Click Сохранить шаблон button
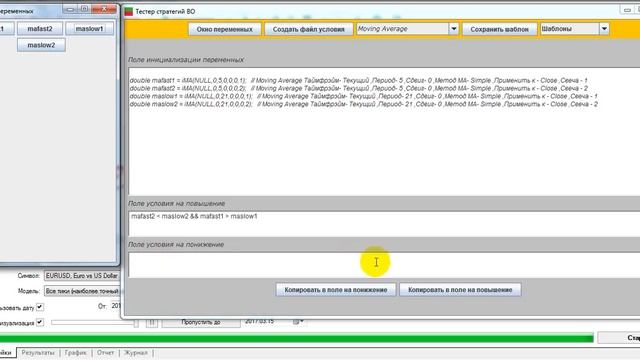Screen dimensions: 640x360 tap(499, 29)
